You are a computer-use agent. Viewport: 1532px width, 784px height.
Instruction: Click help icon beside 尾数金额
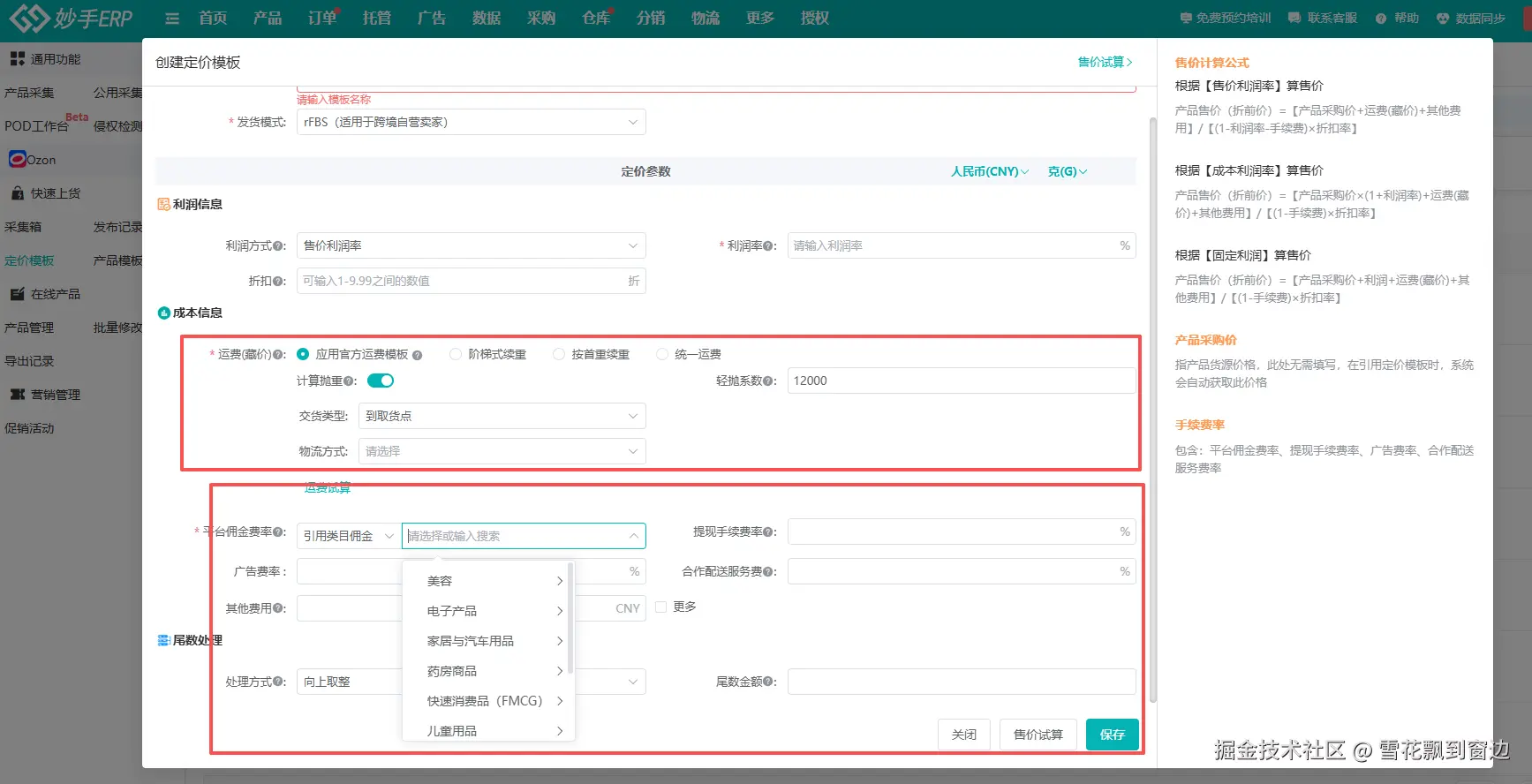[x=768, y=682]
